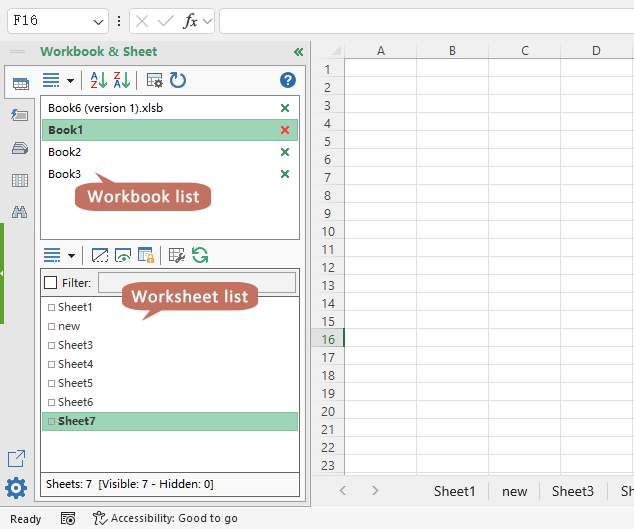The width and height of the screenshot is (634, 529).
Task: Close Book6 (version 1).xlsb workbook
Action: tap(285, 108)
